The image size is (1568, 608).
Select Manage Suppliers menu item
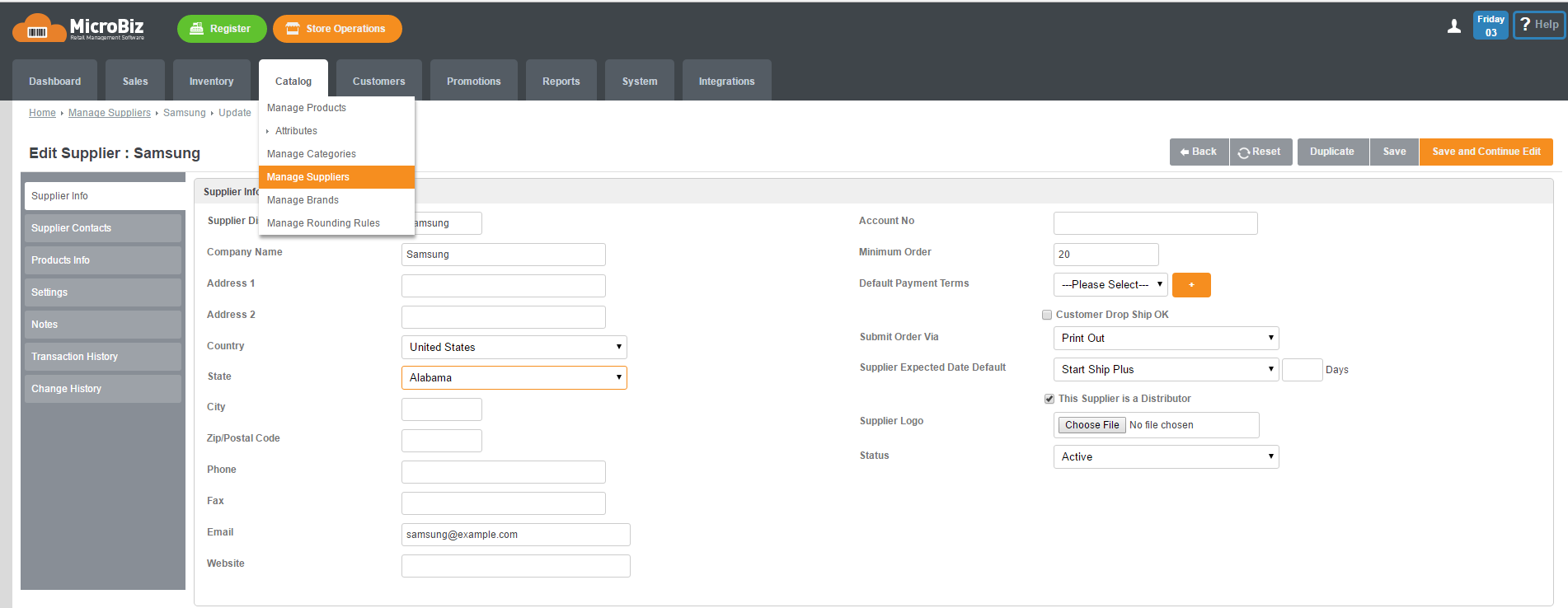(336, 177)
